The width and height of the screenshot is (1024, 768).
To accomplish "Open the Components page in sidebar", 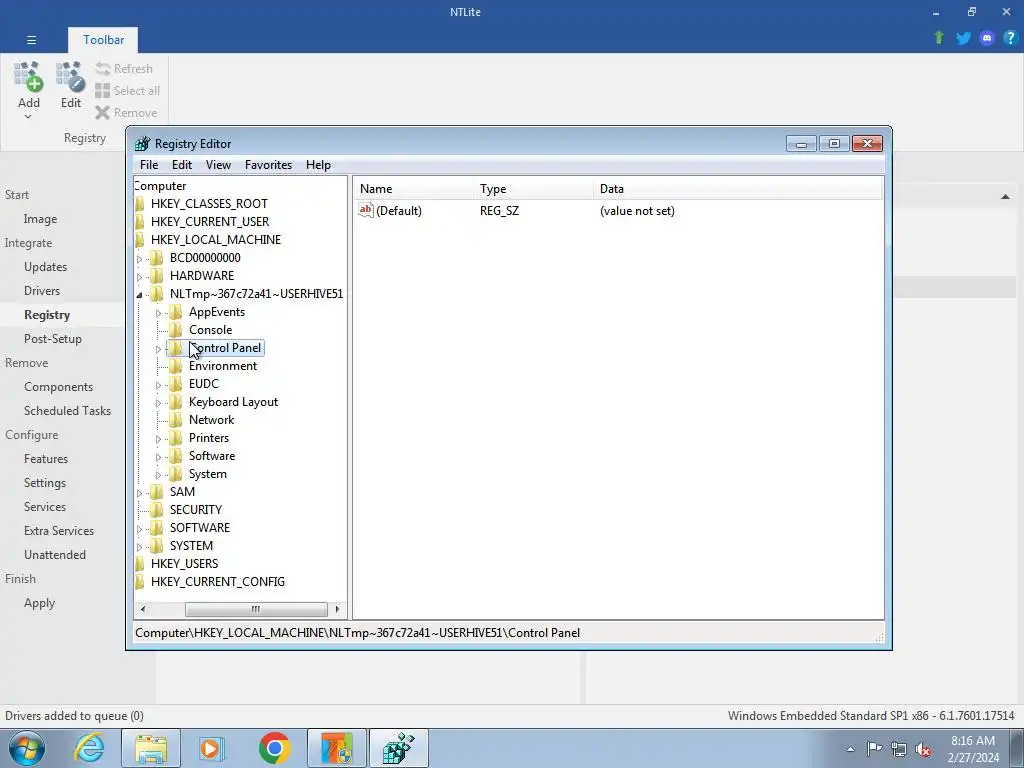I will coord(58,387).
